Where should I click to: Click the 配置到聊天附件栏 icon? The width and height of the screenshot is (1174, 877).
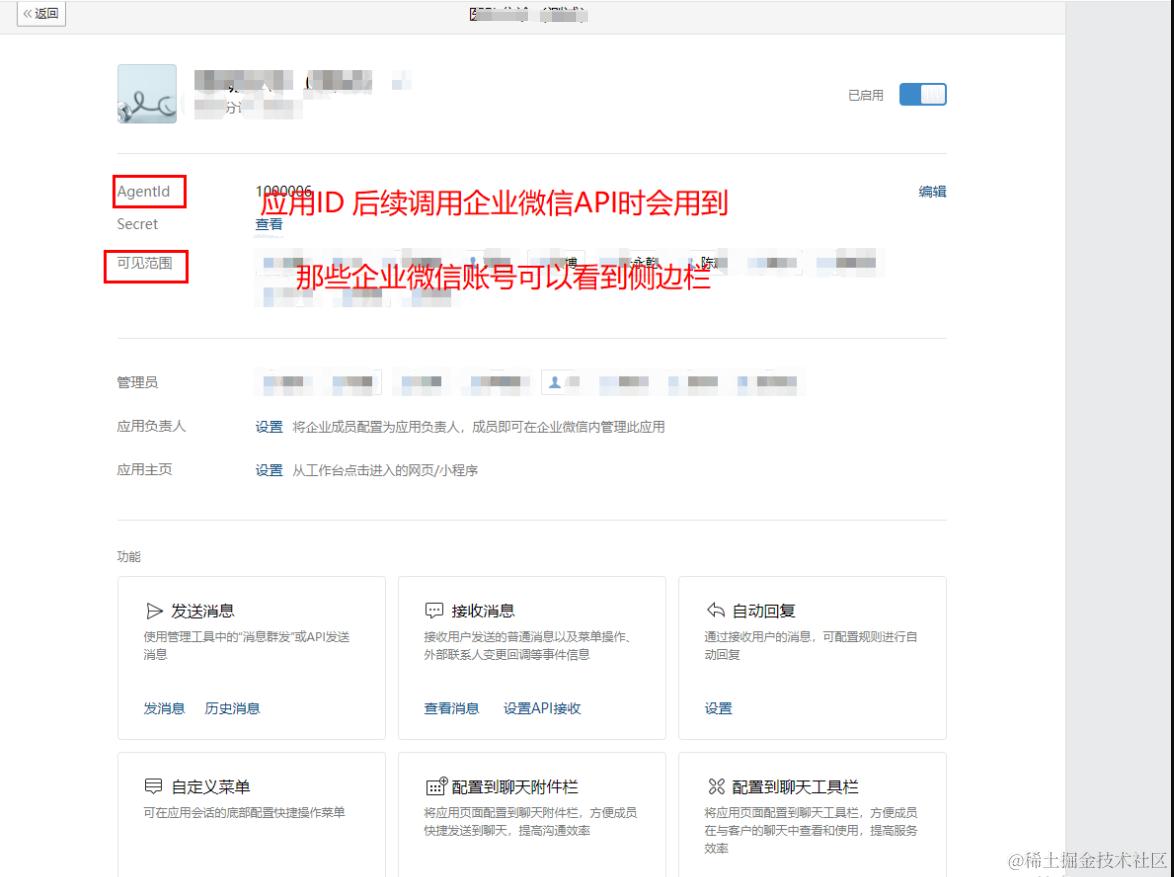(436, 786)
